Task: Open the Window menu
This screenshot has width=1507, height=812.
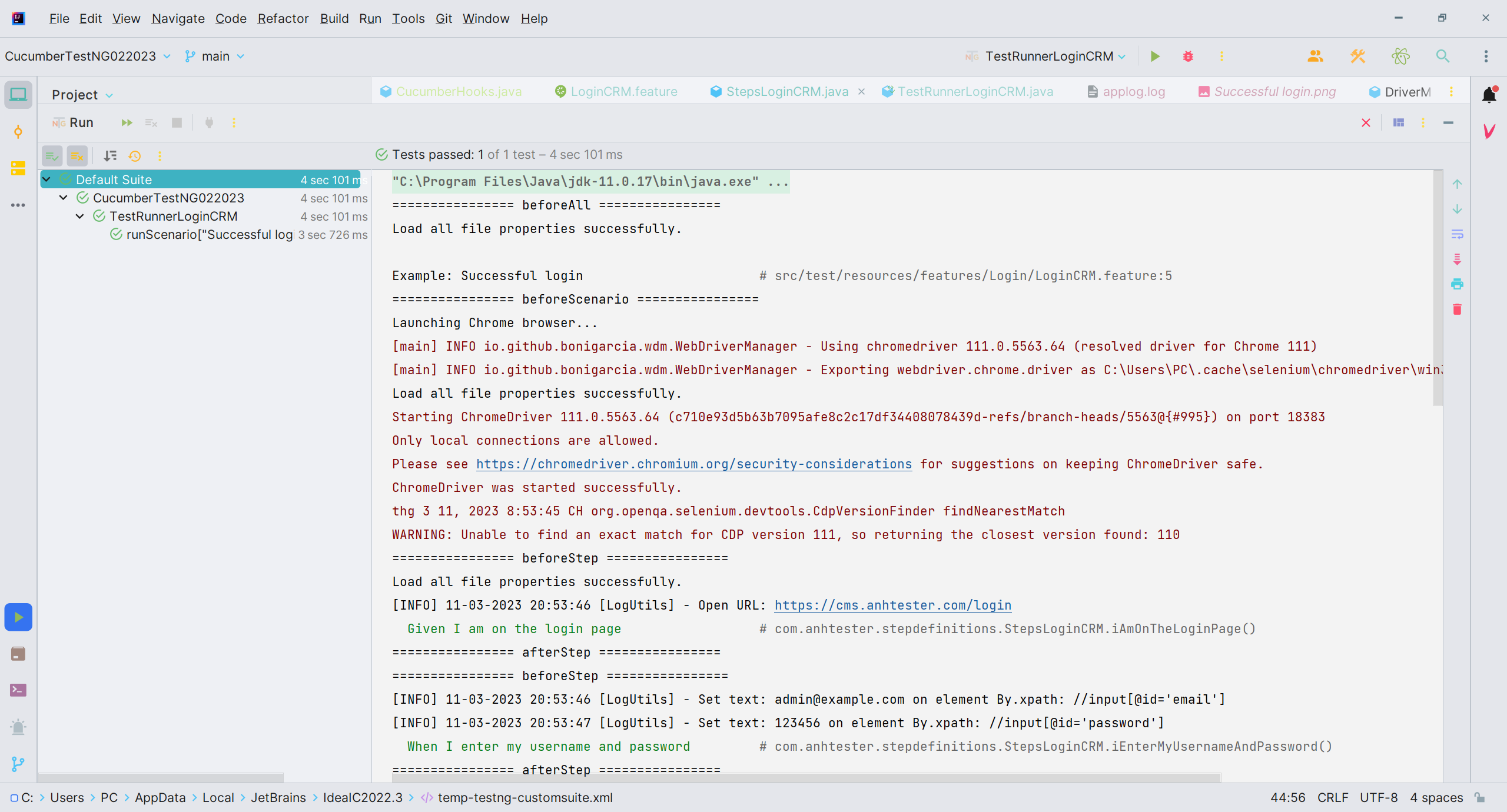Action: tap(486, 19)
